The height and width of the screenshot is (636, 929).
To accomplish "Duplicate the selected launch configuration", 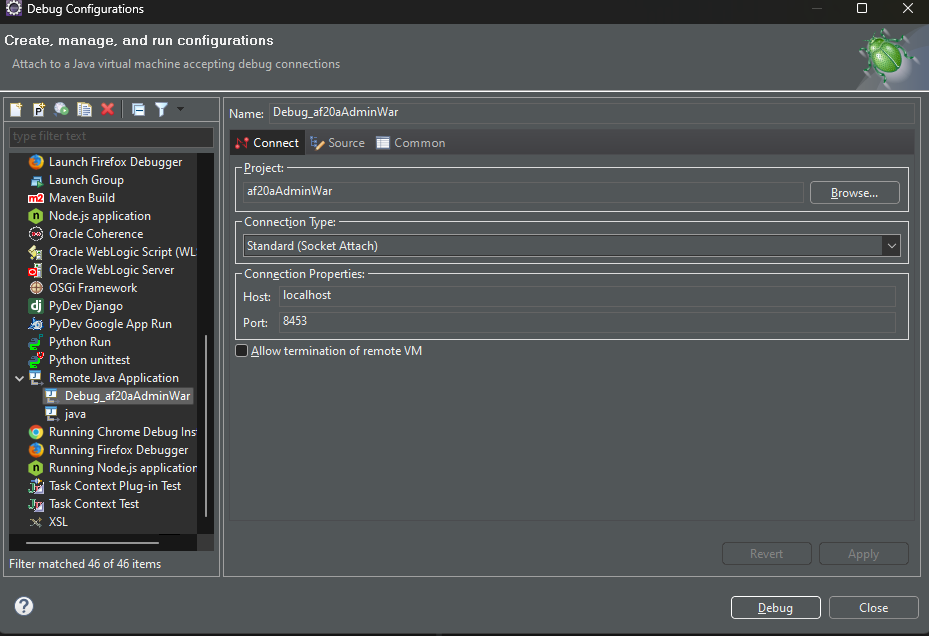I will coord(85,110).
